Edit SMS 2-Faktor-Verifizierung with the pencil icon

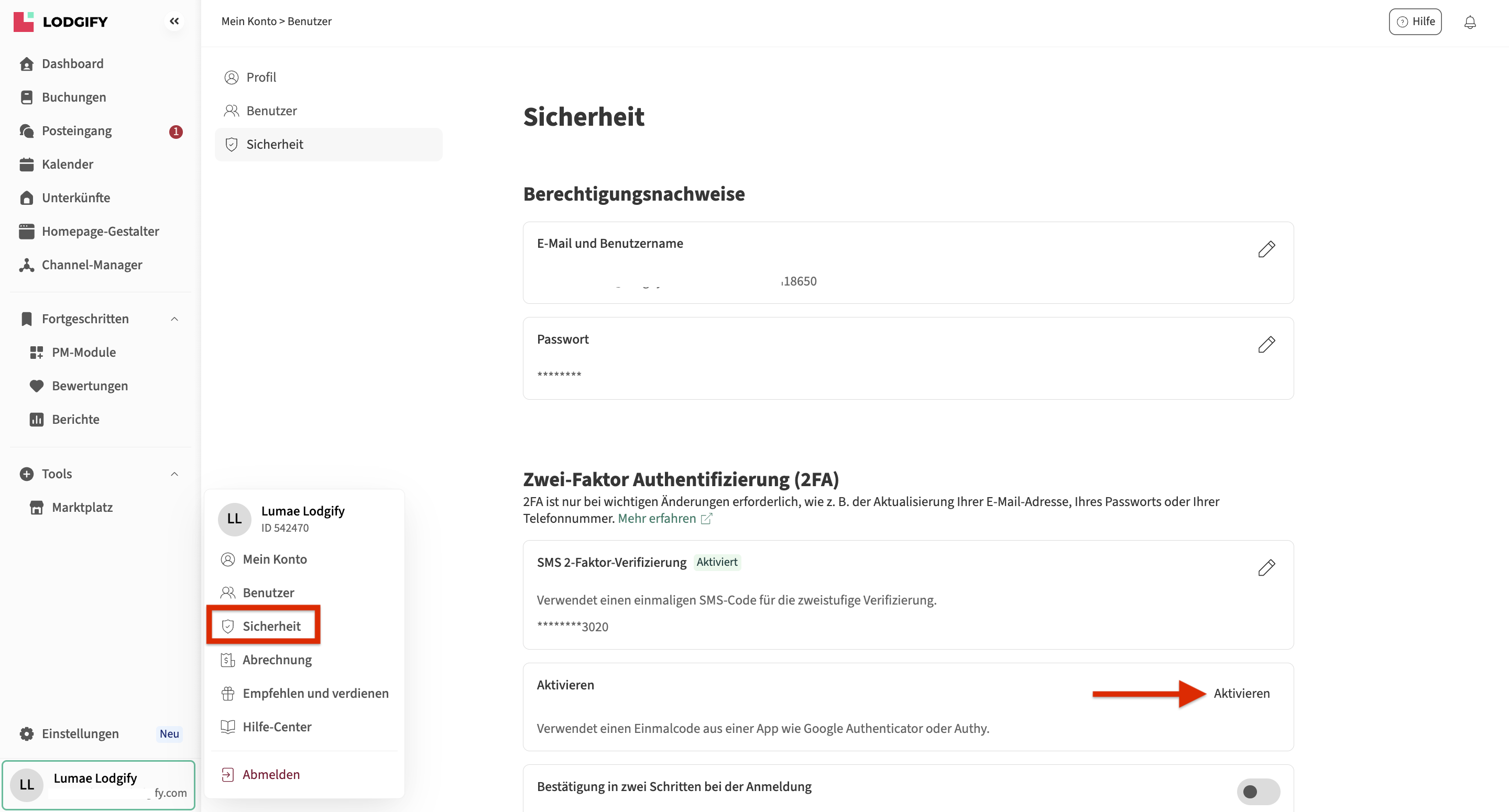1266,568
